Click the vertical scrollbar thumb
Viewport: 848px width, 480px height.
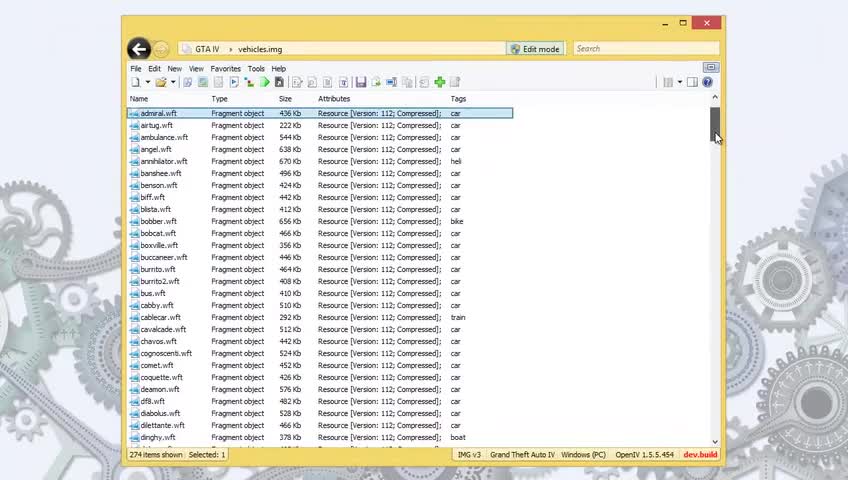[715, 124]
